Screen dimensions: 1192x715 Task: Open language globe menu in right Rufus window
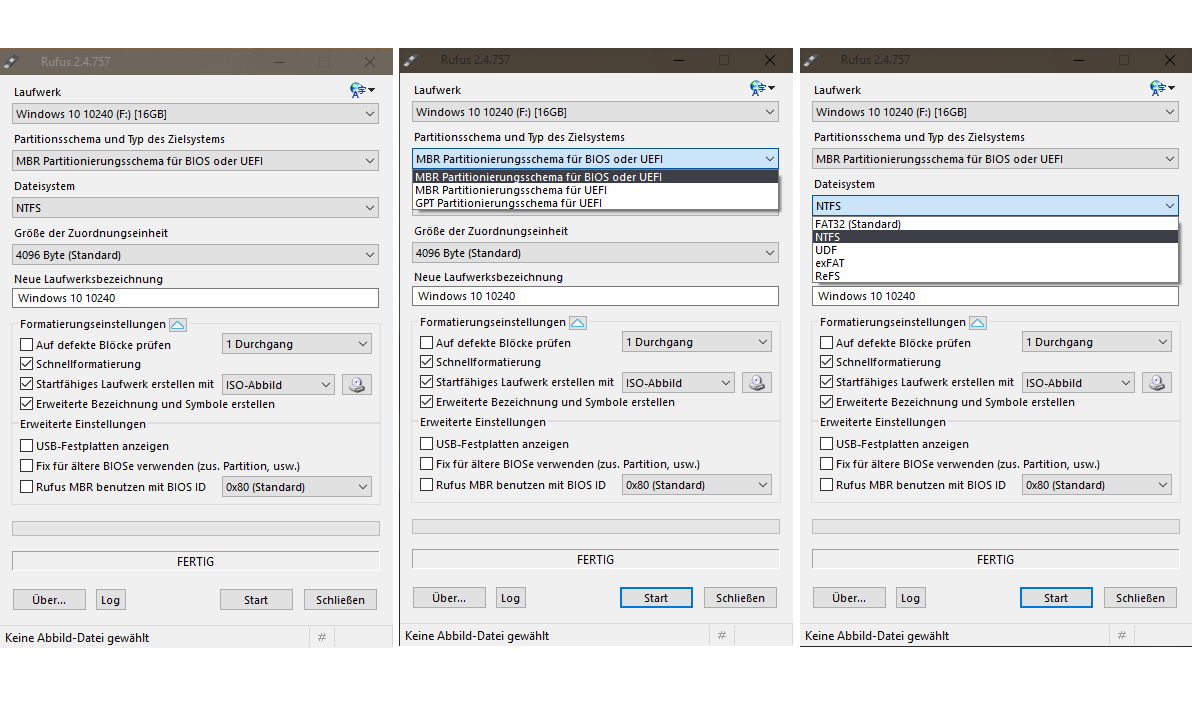1162,88
